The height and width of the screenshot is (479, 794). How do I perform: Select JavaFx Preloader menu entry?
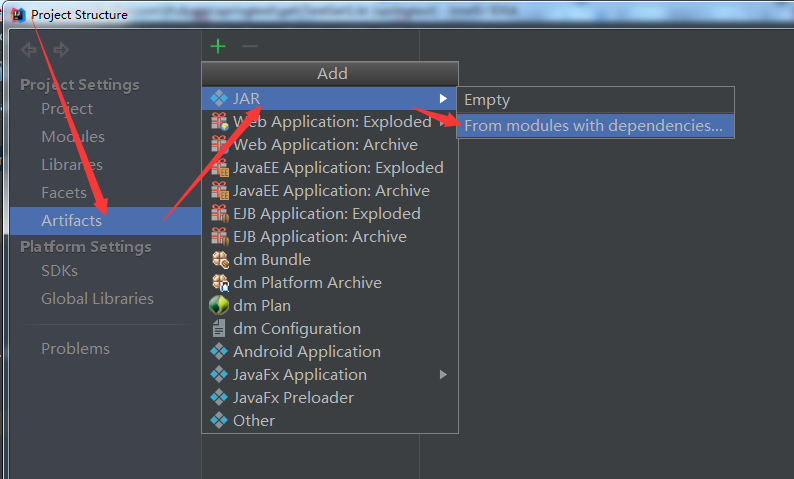tap(330, 397)
